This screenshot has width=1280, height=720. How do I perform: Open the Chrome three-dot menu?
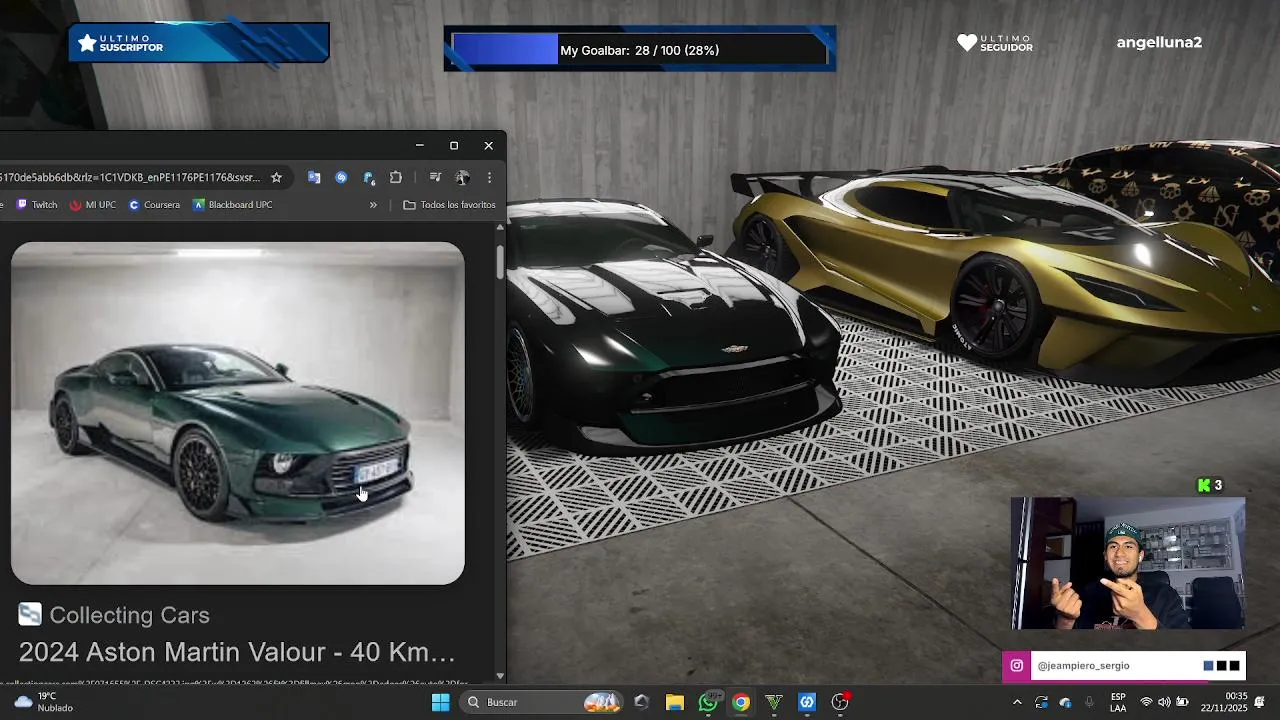click(489, 178)
